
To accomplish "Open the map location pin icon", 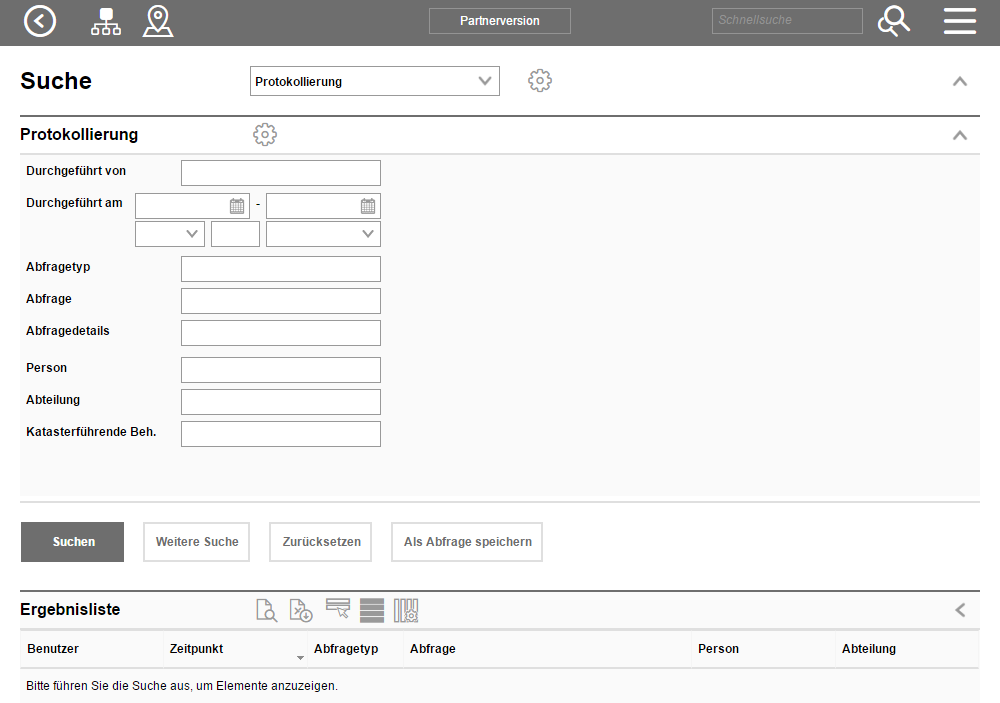I will pos(158,21).
